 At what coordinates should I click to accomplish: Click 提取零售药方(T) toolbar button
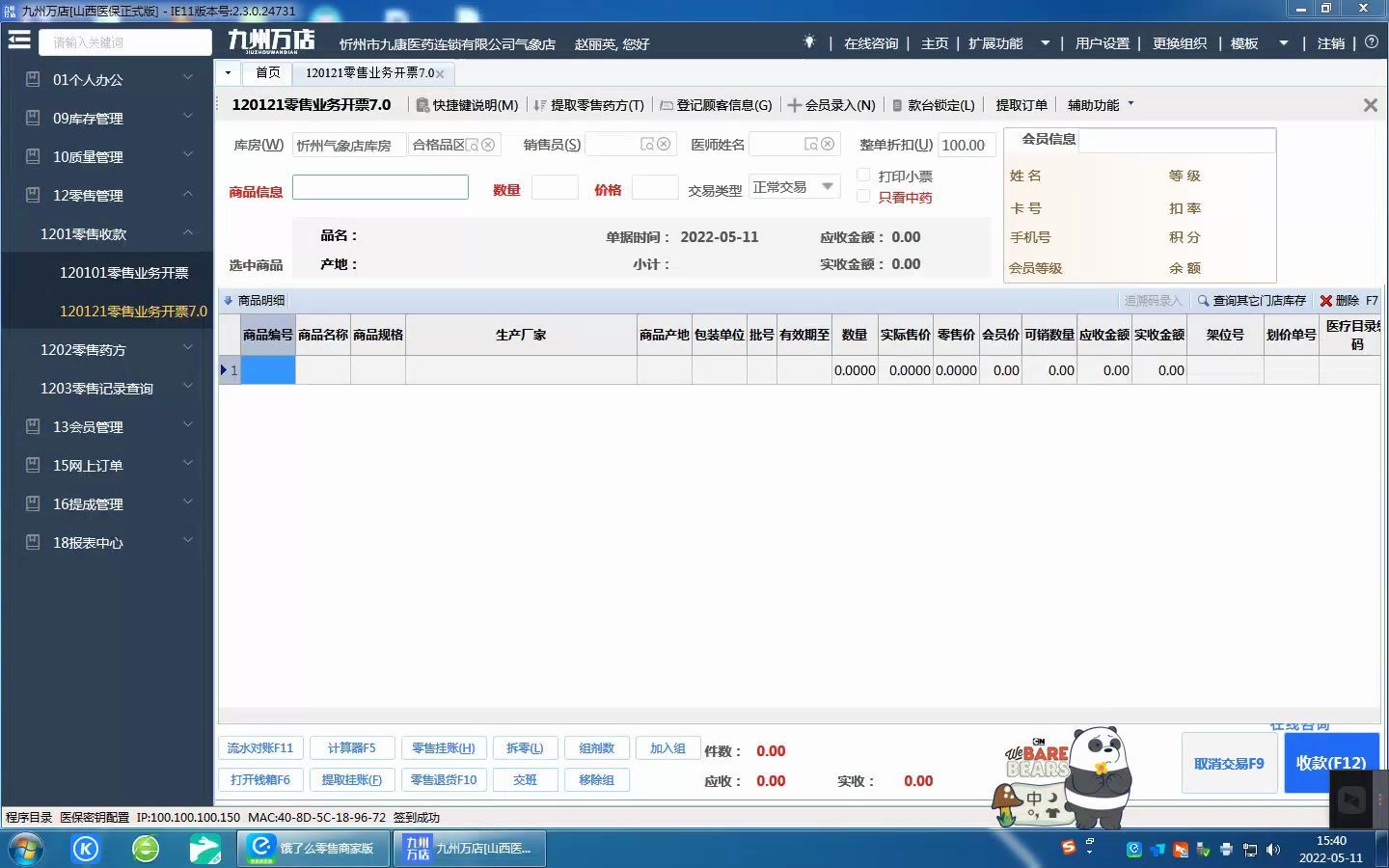click(x=588, y=105)
